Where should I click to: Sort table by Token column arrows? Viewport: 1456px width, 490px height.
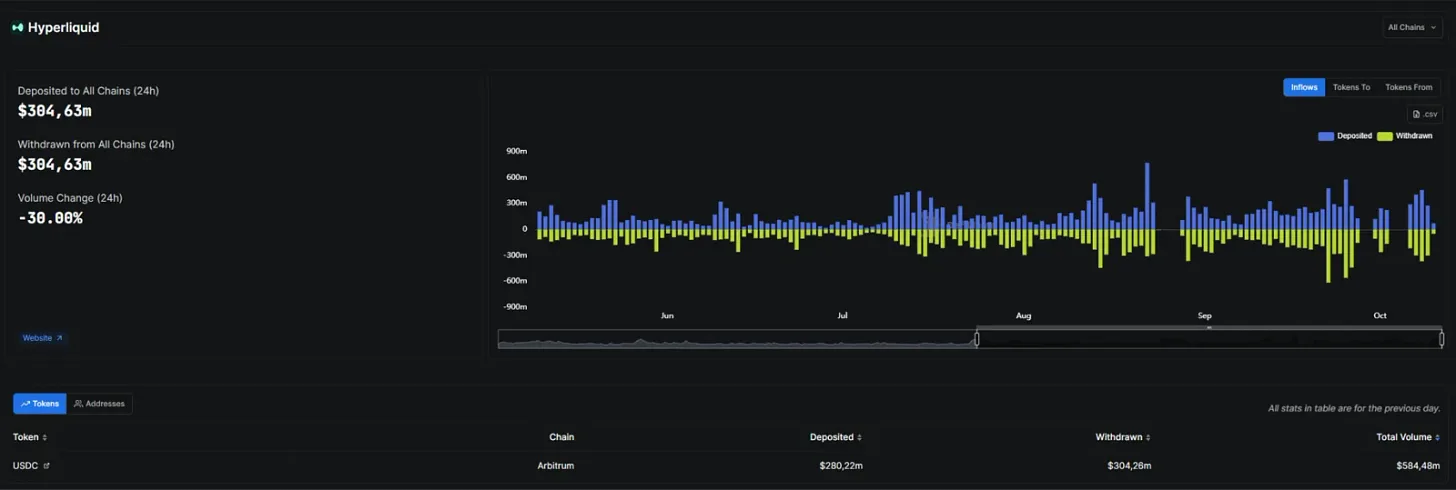[x=44, y=437]
